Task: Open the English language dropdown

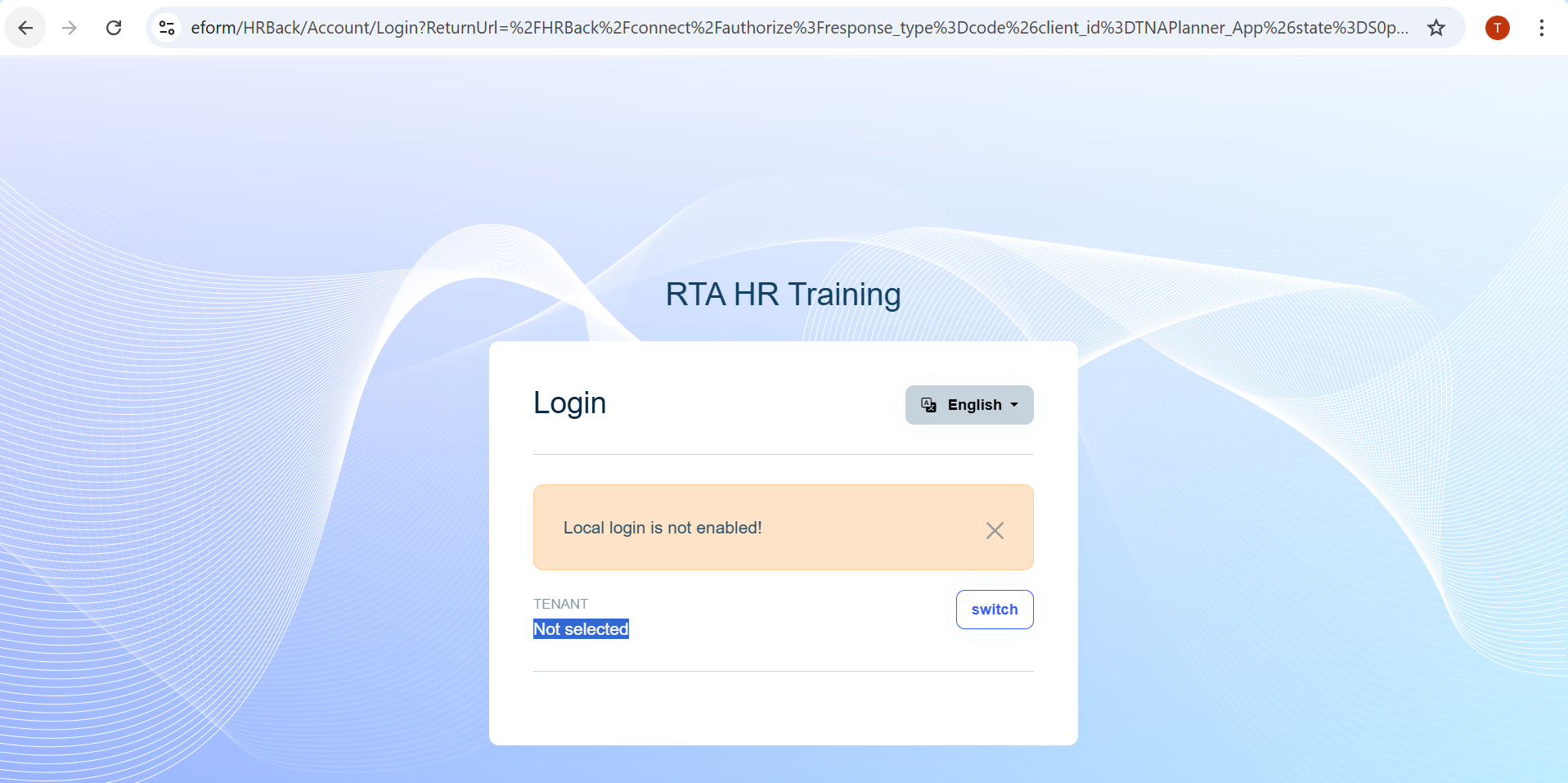Action: pos(973,405)
